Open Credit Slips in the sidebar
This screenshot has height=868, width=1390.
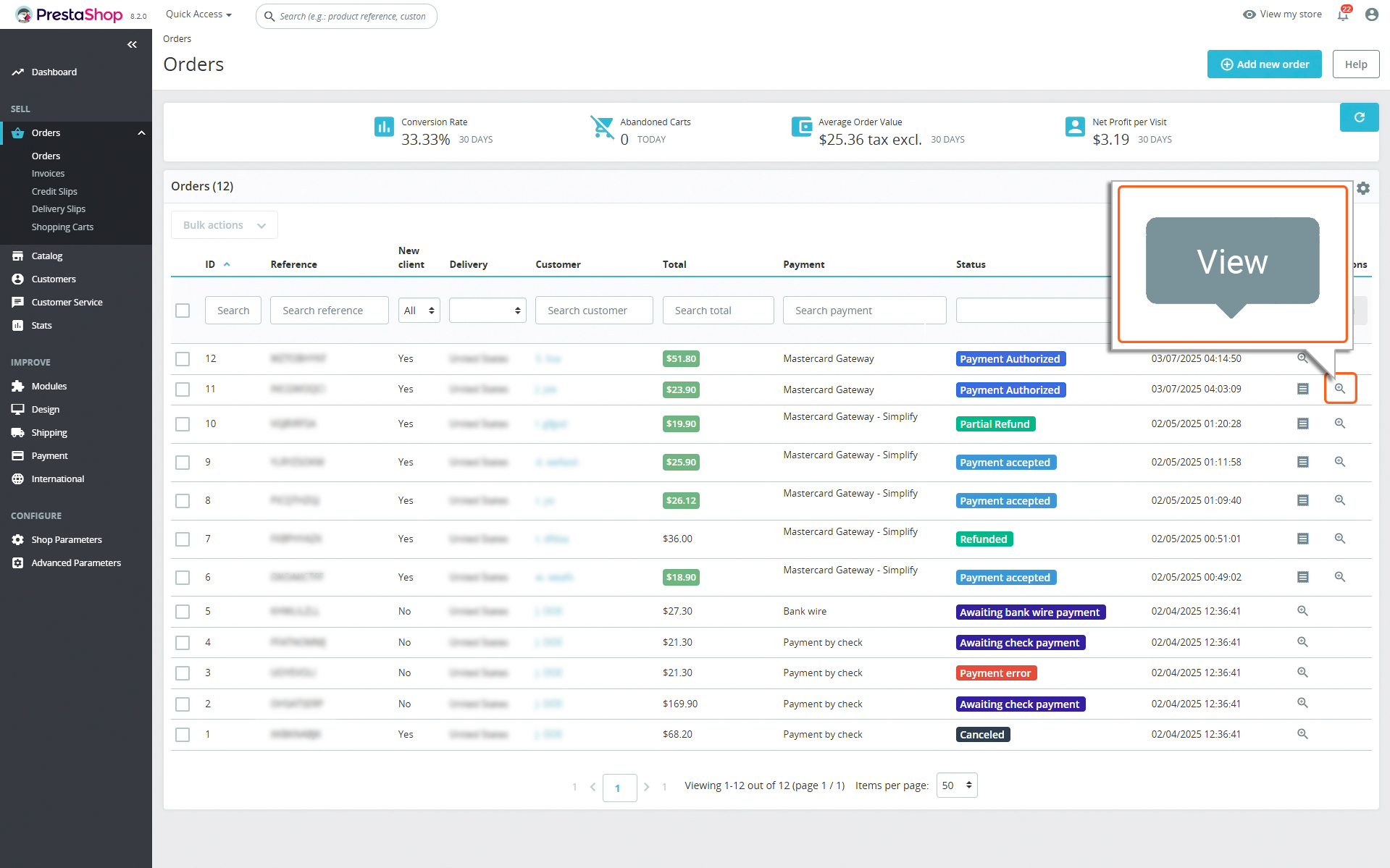pos(54,192)
